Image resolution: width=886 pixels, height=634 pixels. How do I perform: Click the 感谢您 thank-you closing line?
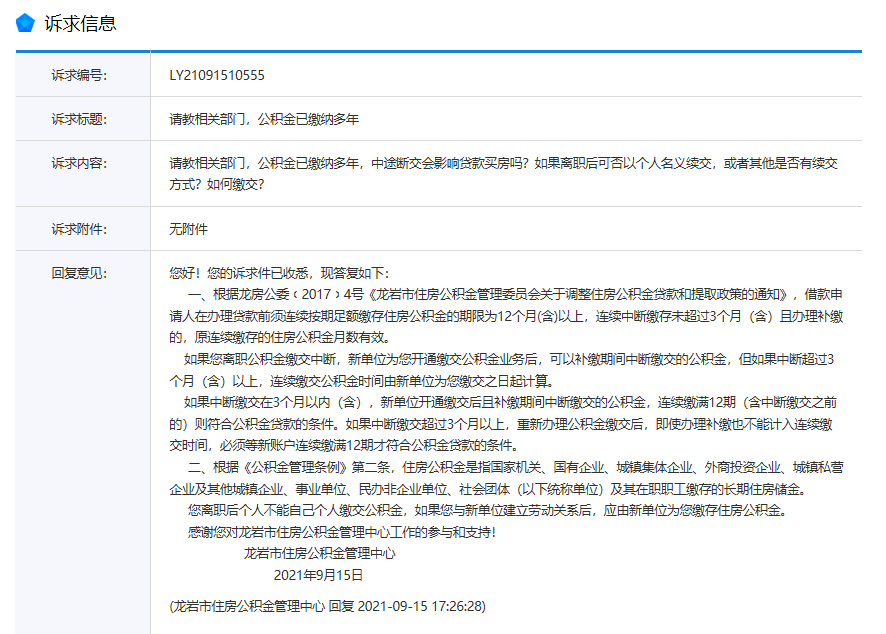340,532
